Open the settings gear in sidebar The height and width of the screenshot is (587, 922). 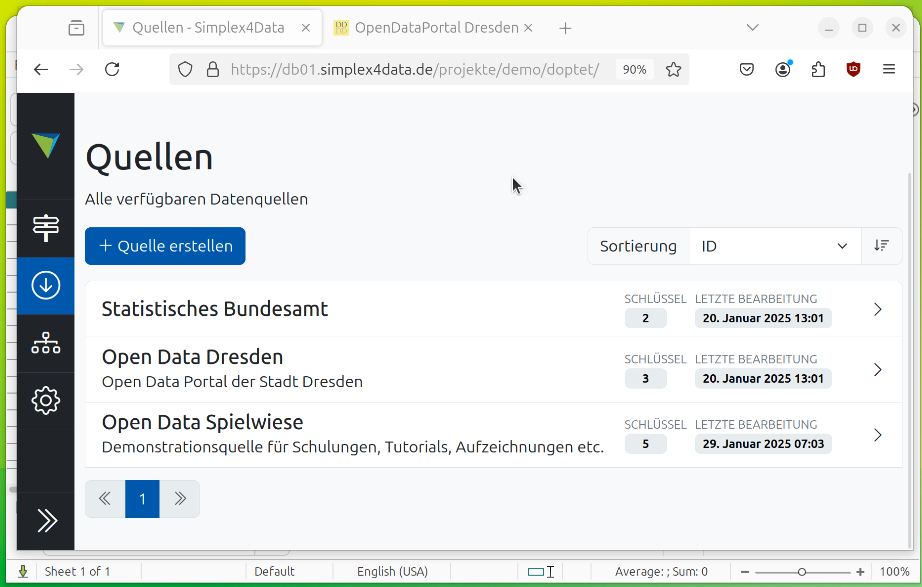tap(46, 401)
